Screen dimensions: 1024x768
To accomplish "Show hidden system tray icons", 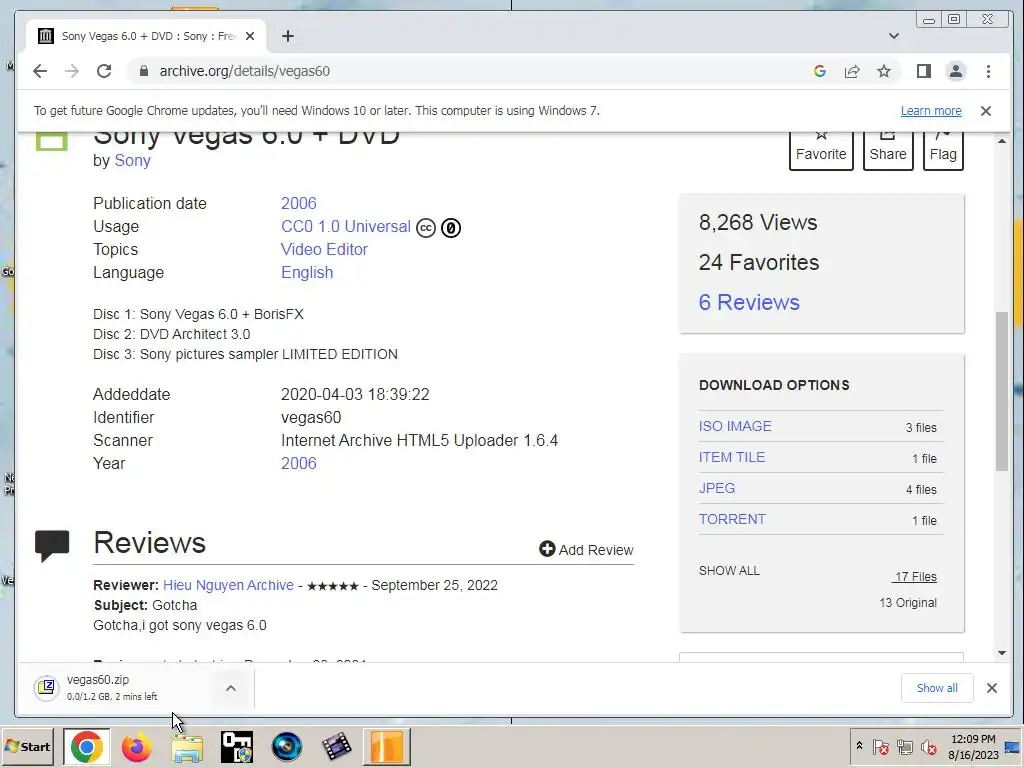I will pyautogui.click(x=859, y=746).
